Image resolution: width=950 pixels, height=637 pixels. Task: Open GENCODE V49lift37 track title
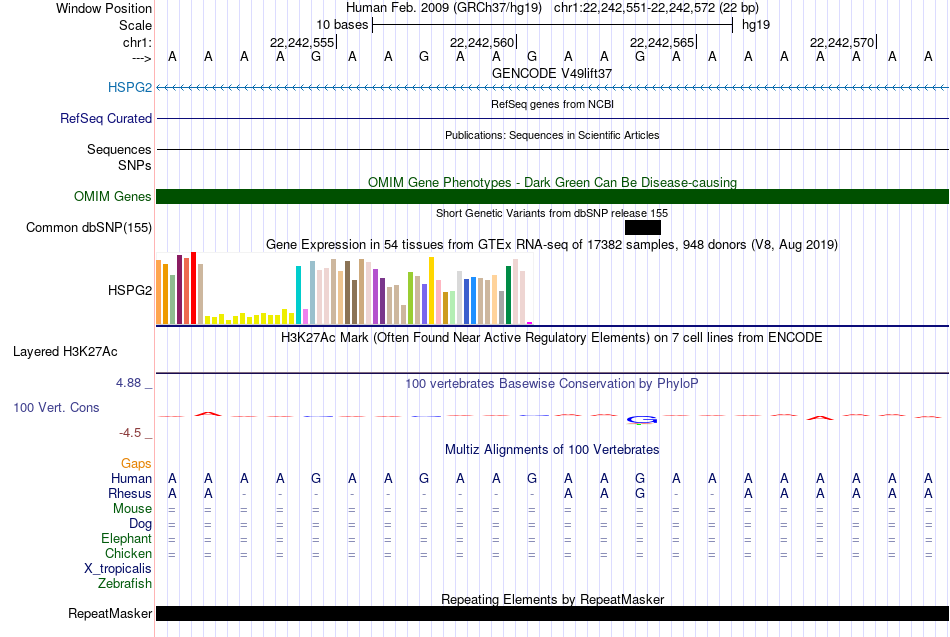552,73
